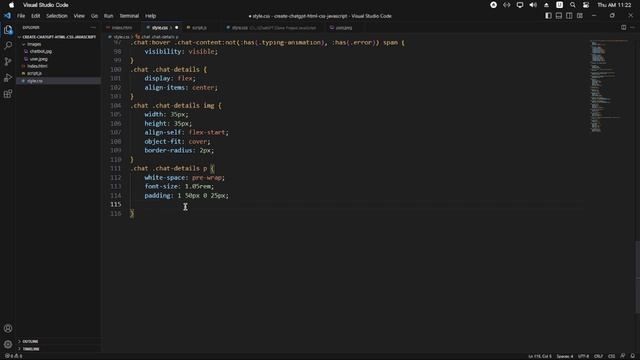Screen dimensions: 640x360
Task: Open the Extensions view
Action: coord(8,94)
